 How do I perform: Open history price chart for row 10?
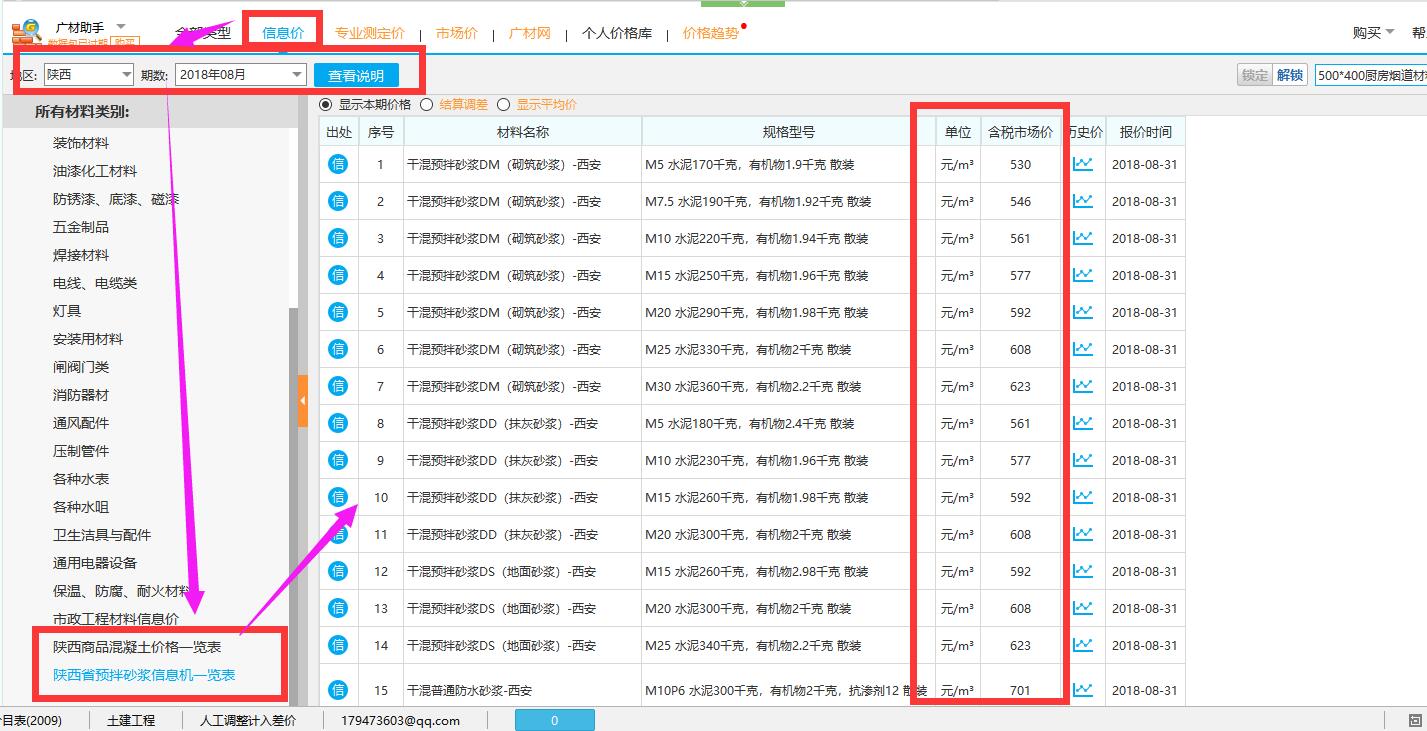(1083, 497)
